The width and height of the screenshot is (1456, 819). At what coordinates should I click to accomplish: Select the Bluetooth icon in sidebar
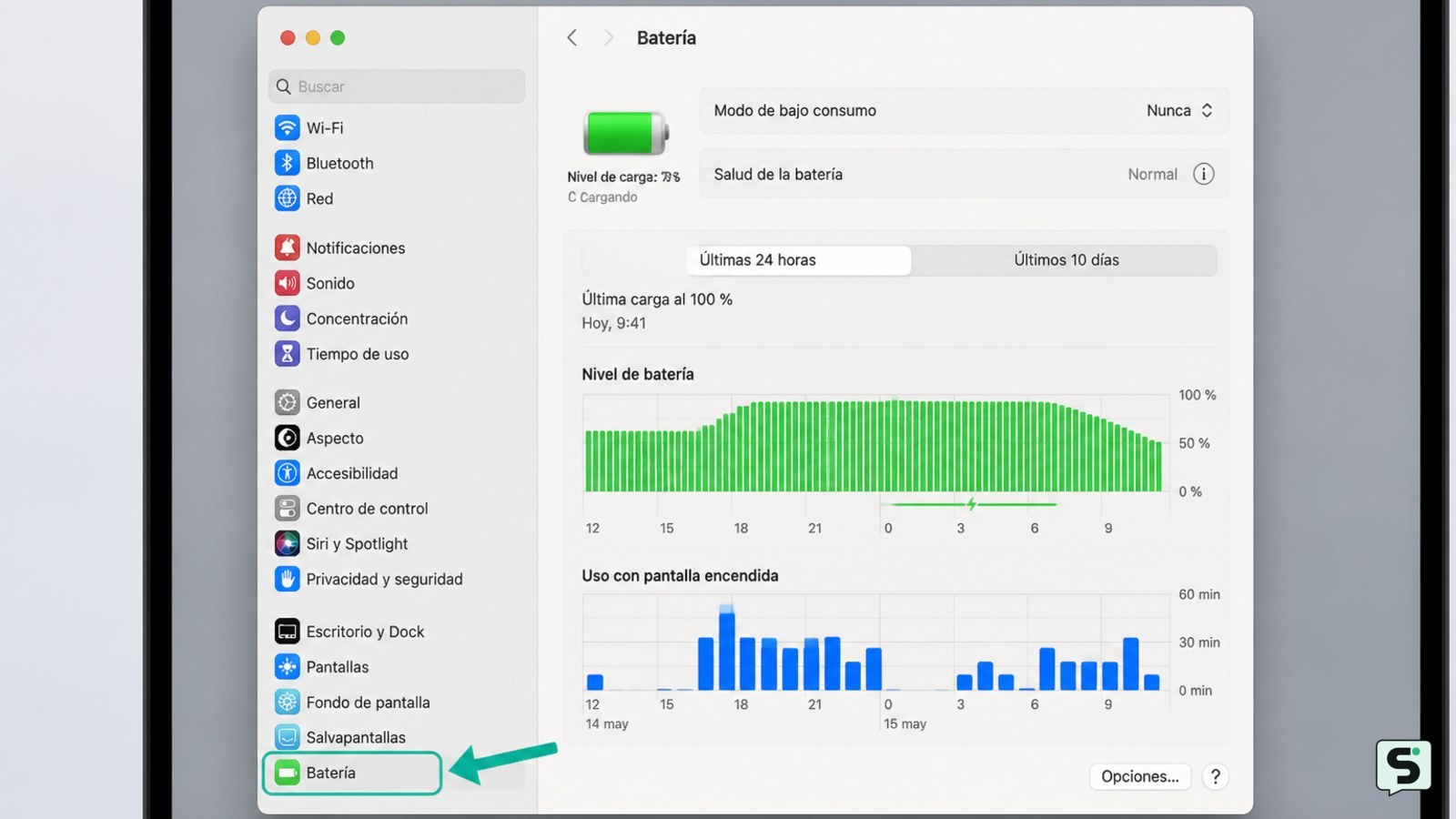pyautogui.click(x=287, y=163)
